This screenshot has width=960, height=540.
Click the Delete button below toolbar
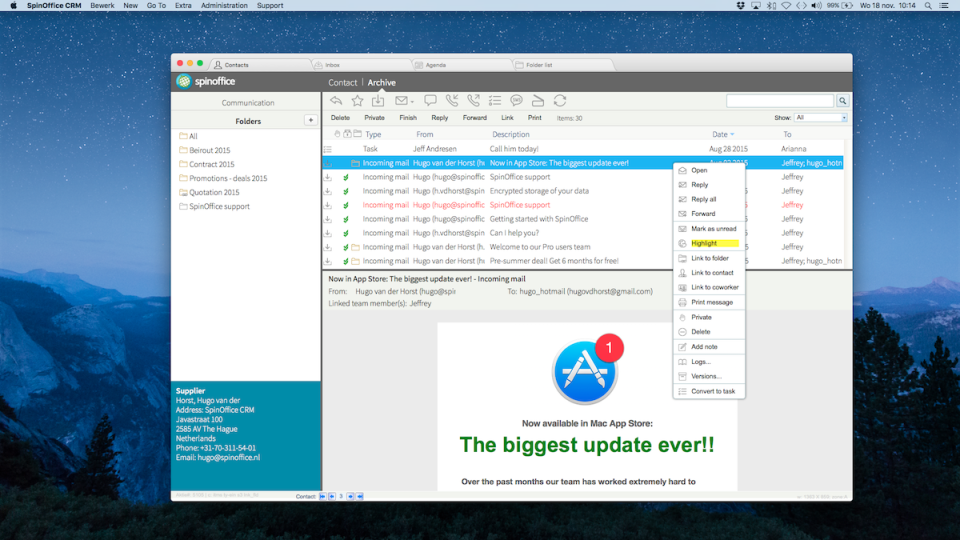[x=340, y=118]
